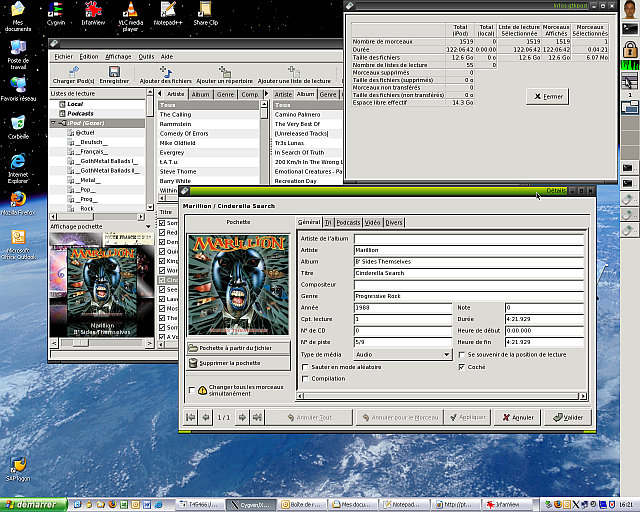Go to previous track in Détails dialog

point(206,417)
